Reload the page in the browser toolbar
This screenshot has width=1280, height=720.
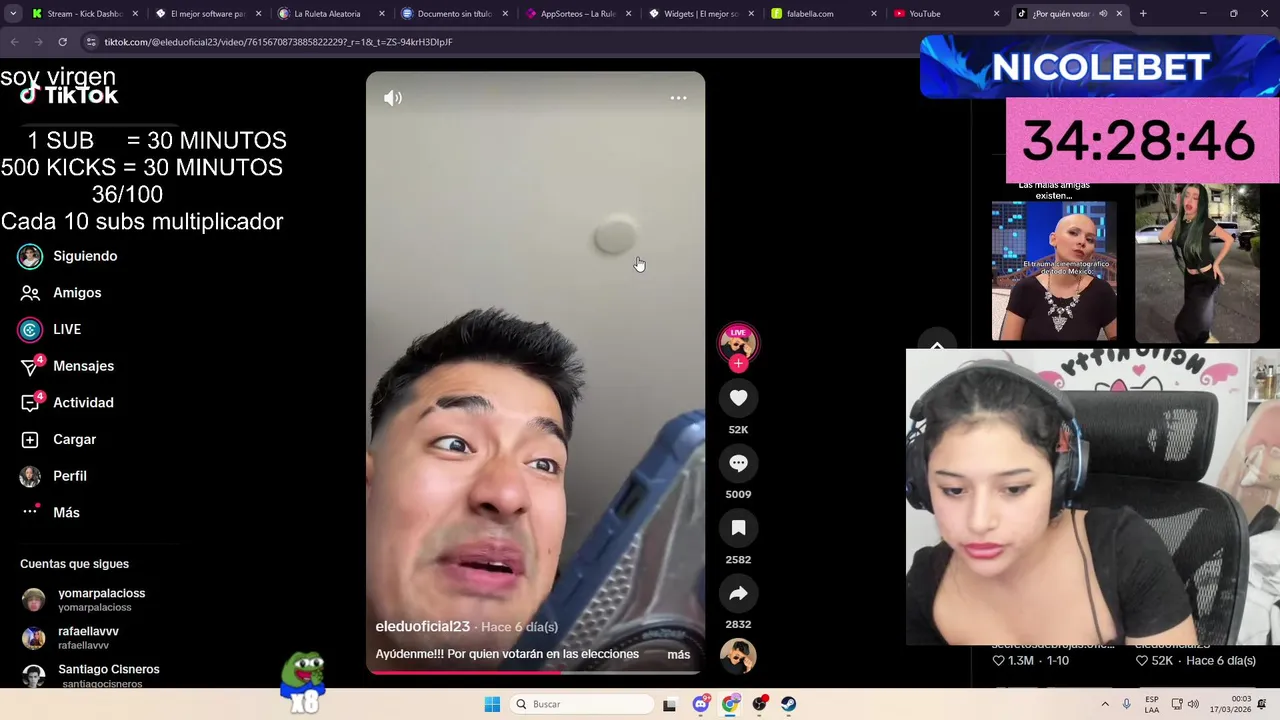[62, 42]
